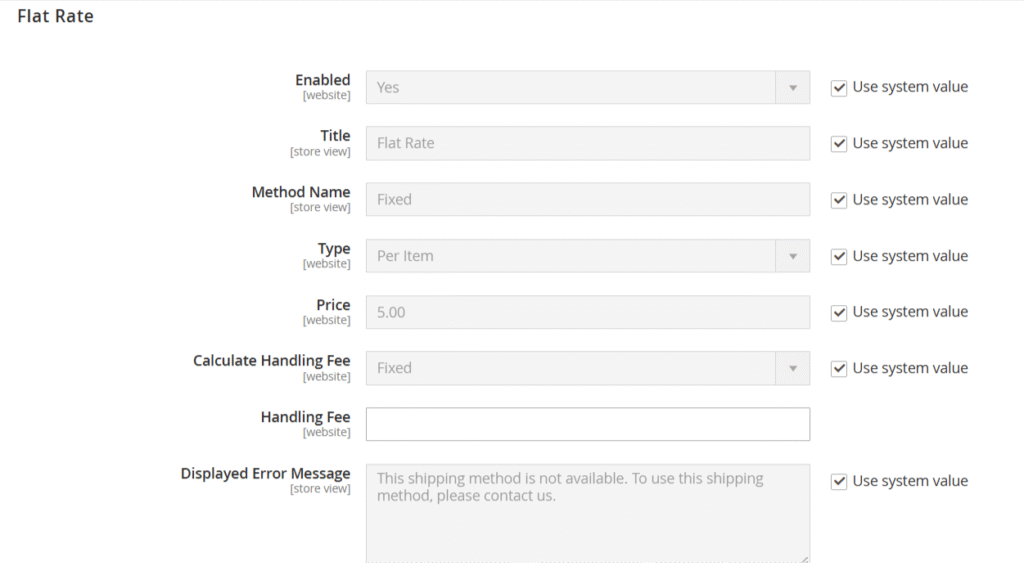The image size is (1024, 575).
Task: Click the Handling Fee field label
Action: pos(305,417)
